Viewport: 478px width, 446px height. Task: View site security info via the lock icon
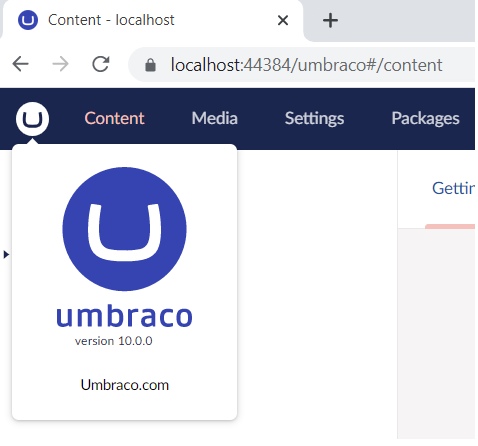[150, 65]
